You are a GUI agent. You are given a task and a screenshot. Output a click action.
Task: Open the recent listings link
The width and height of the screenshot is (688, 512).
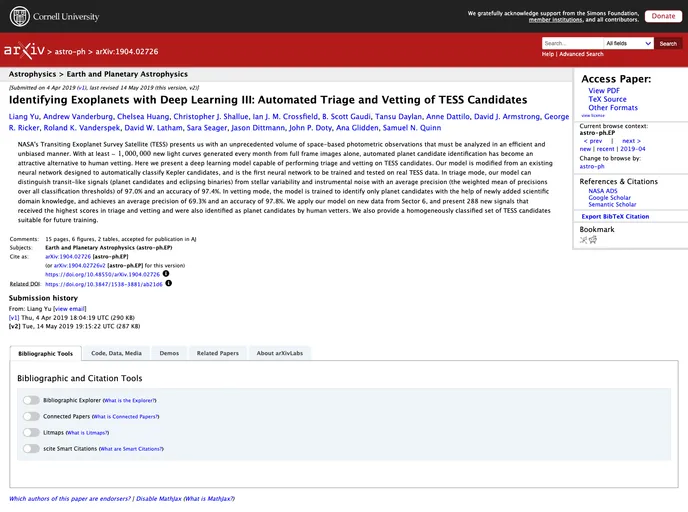[606, 149]
